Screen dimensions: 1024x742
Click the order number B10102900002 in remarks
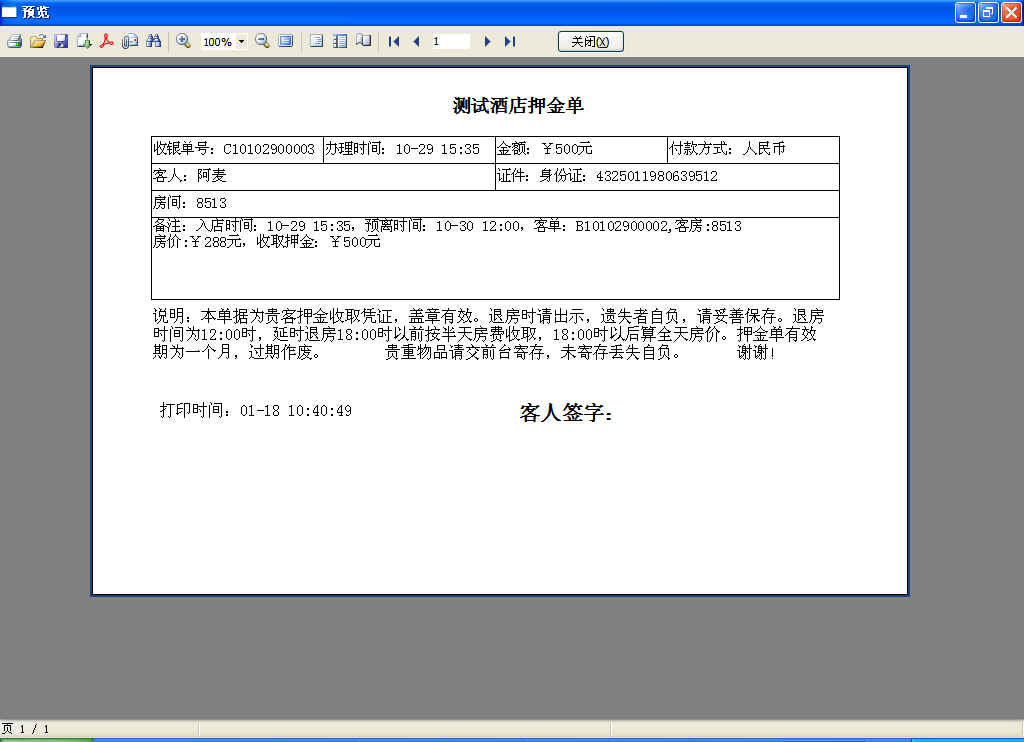[x=622, y=226]
